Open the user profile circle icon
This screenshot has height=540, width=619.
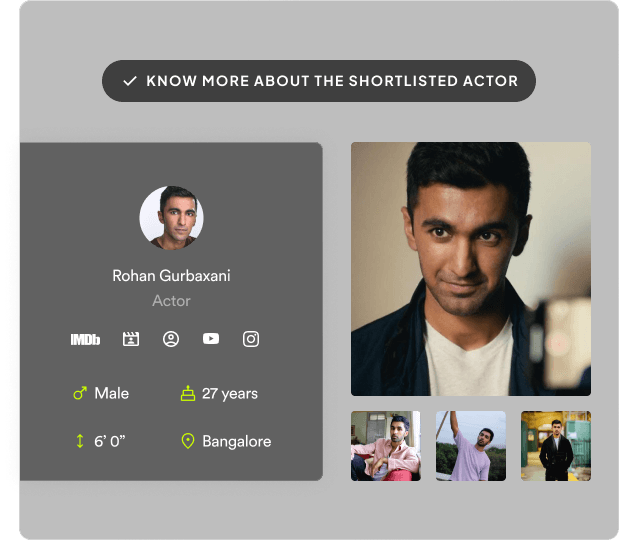pos(171,339)
